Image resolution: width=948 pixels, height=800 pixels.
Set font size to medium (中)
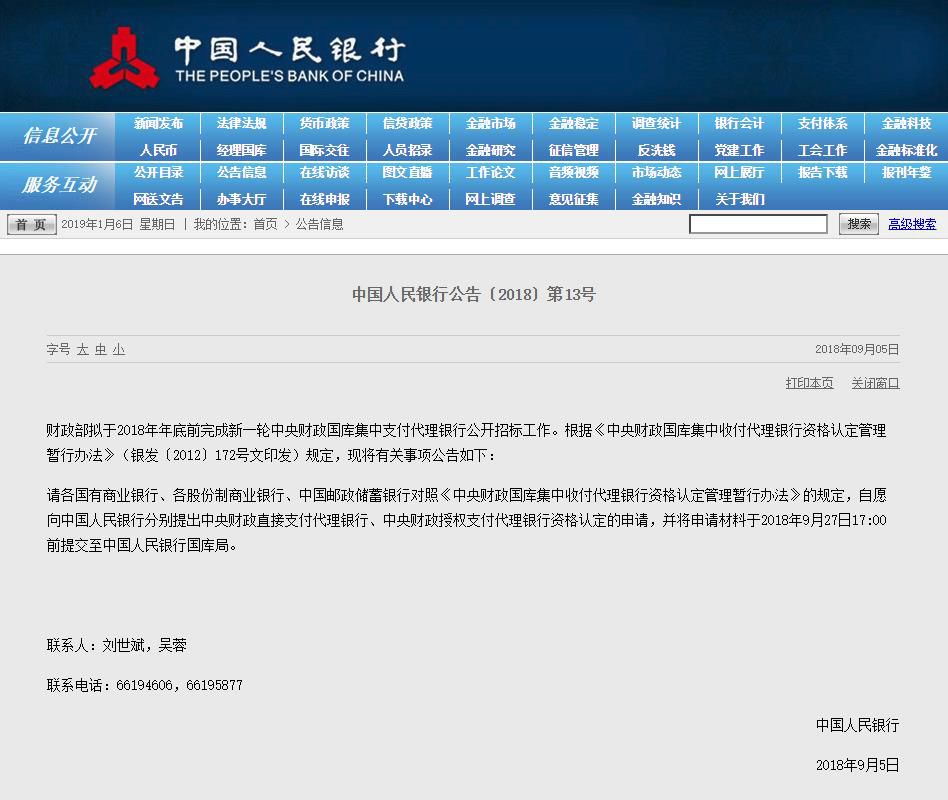[101, 350]
